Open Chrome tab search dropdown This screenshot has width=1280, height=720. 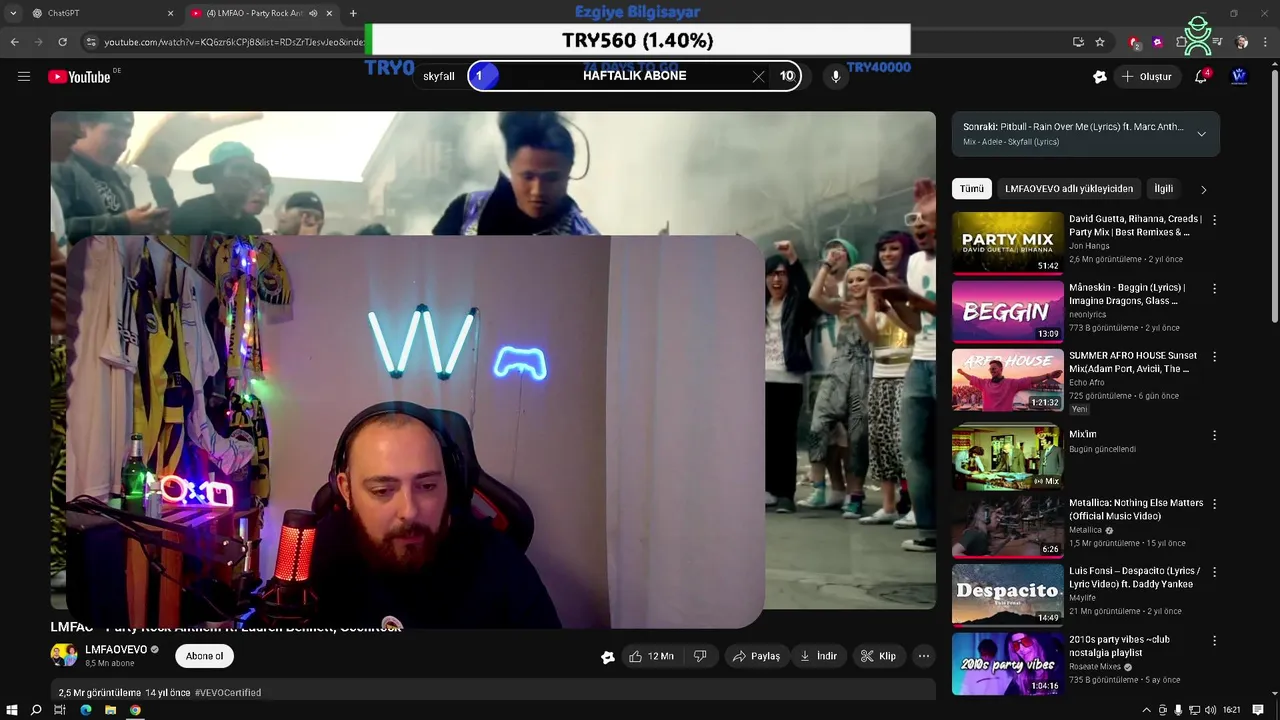[13, 13]
